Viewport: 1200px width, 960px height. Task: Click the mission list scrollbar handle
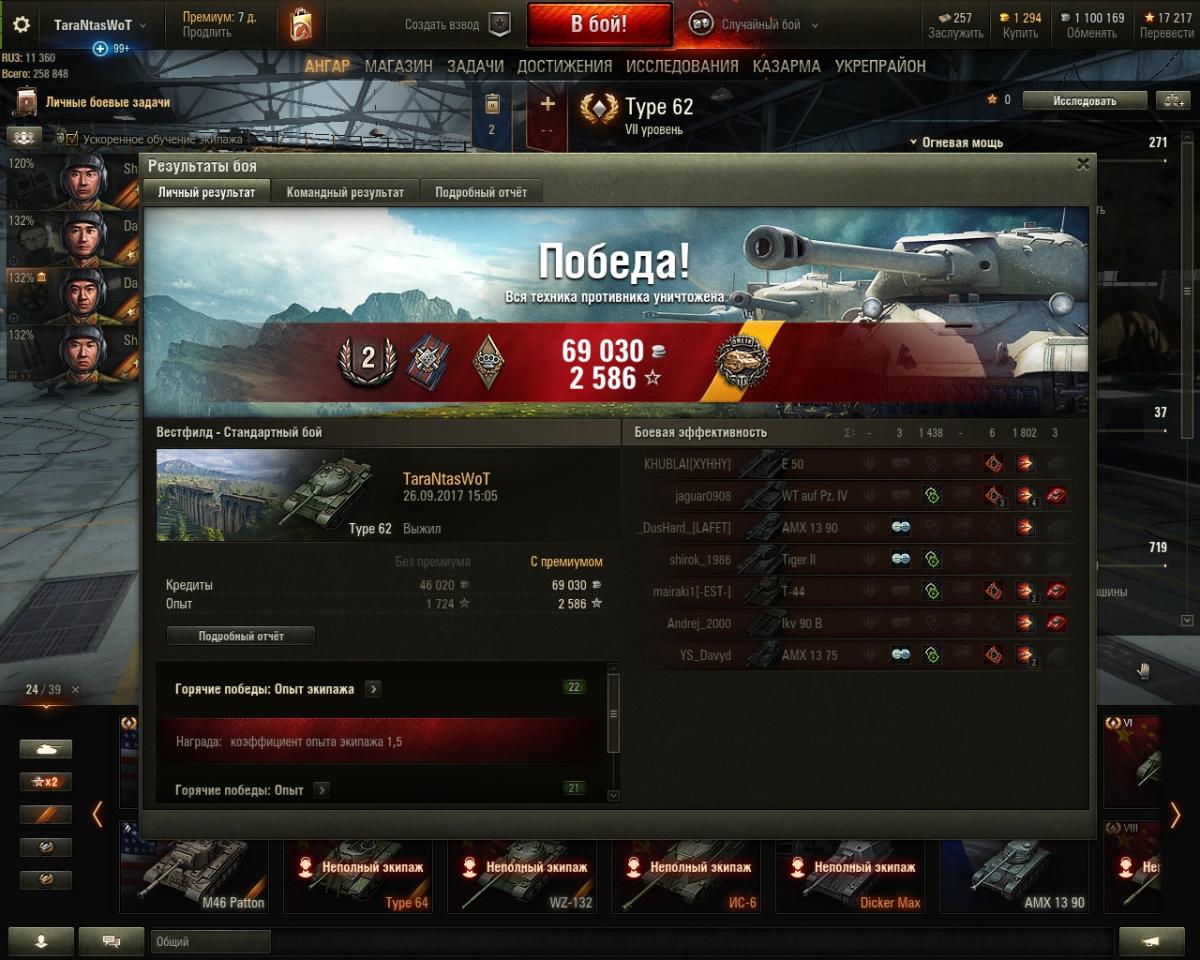(613, 713)
